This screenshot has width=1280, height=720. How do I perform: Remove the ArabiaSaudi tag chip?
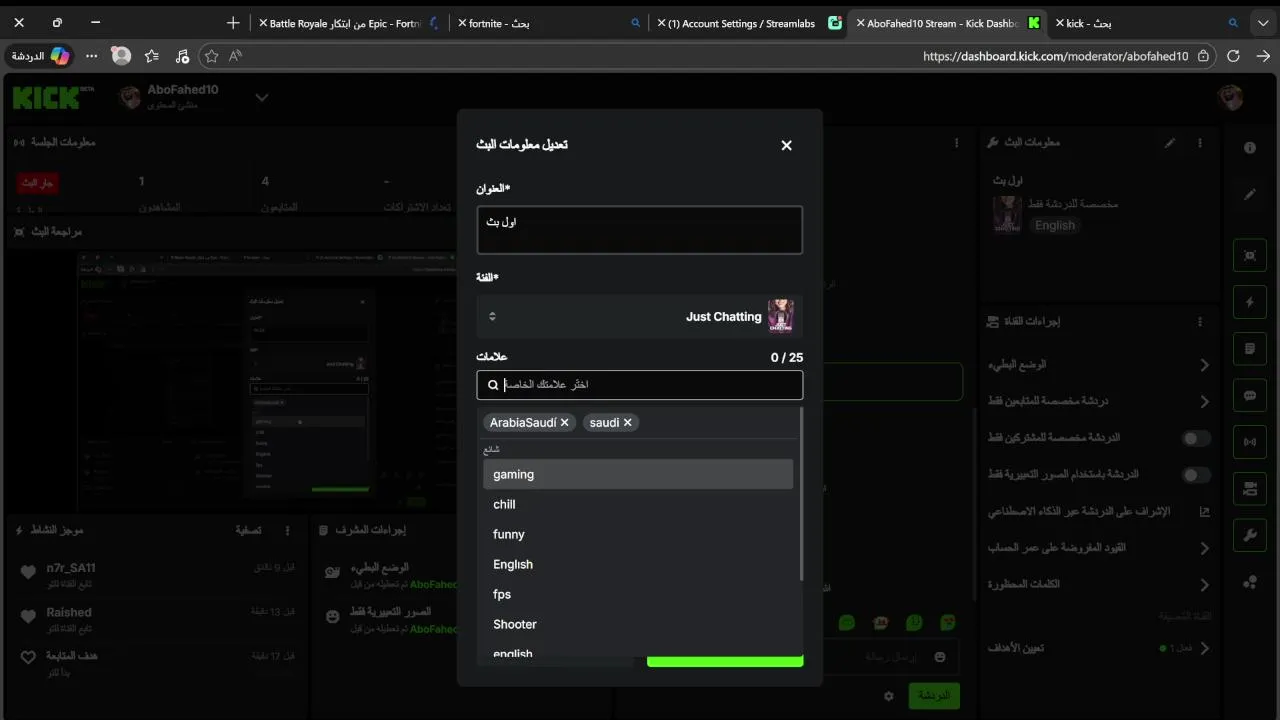point(564,423)
